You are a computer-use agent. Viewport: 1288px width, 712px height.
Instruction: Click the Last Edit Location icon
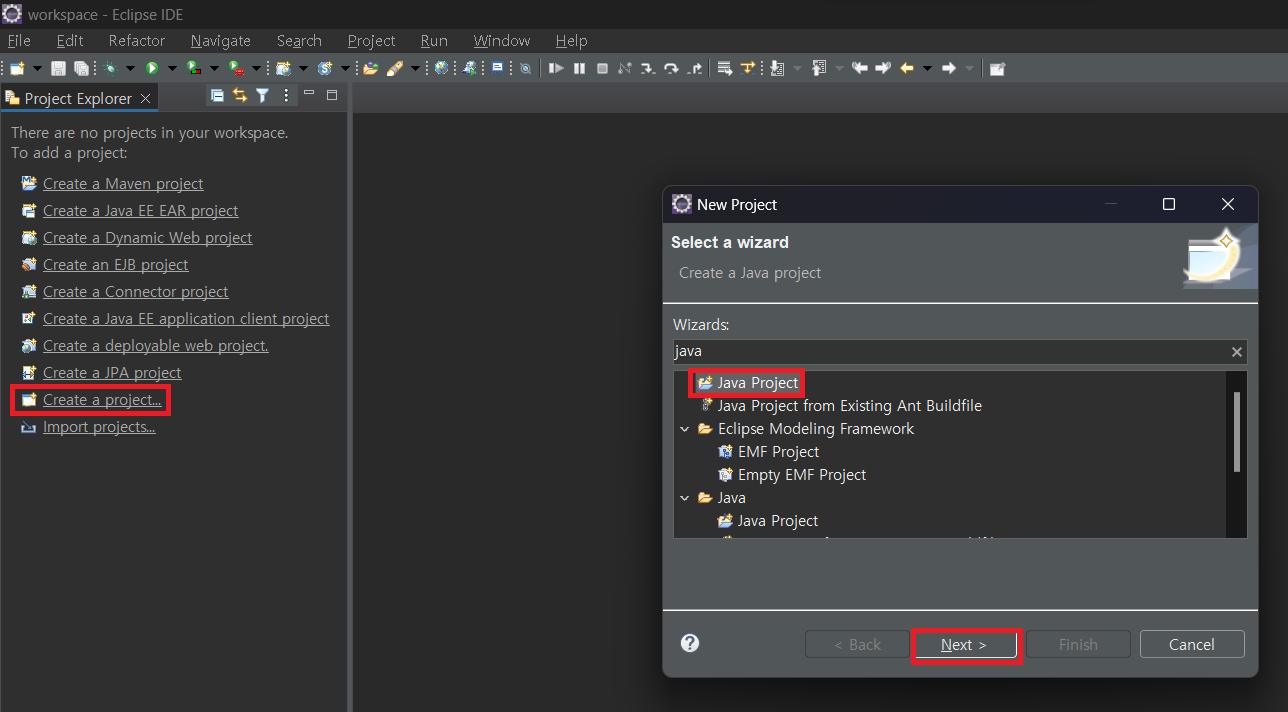click(x=859, y=68)
